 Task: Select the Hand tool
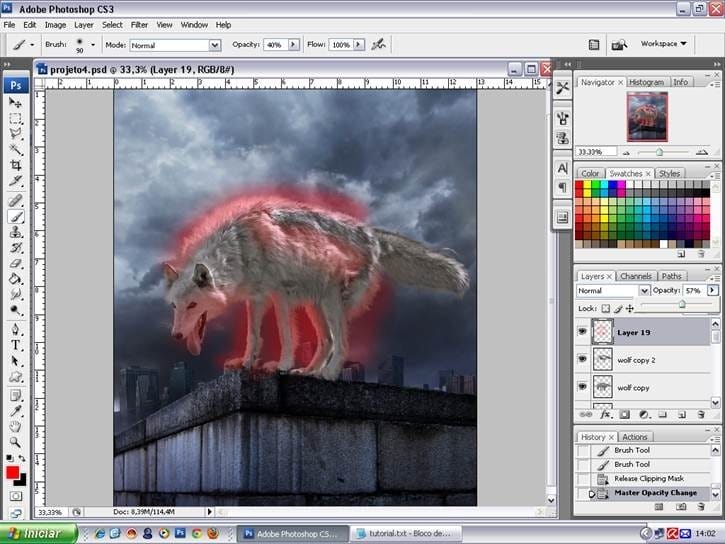15,426
